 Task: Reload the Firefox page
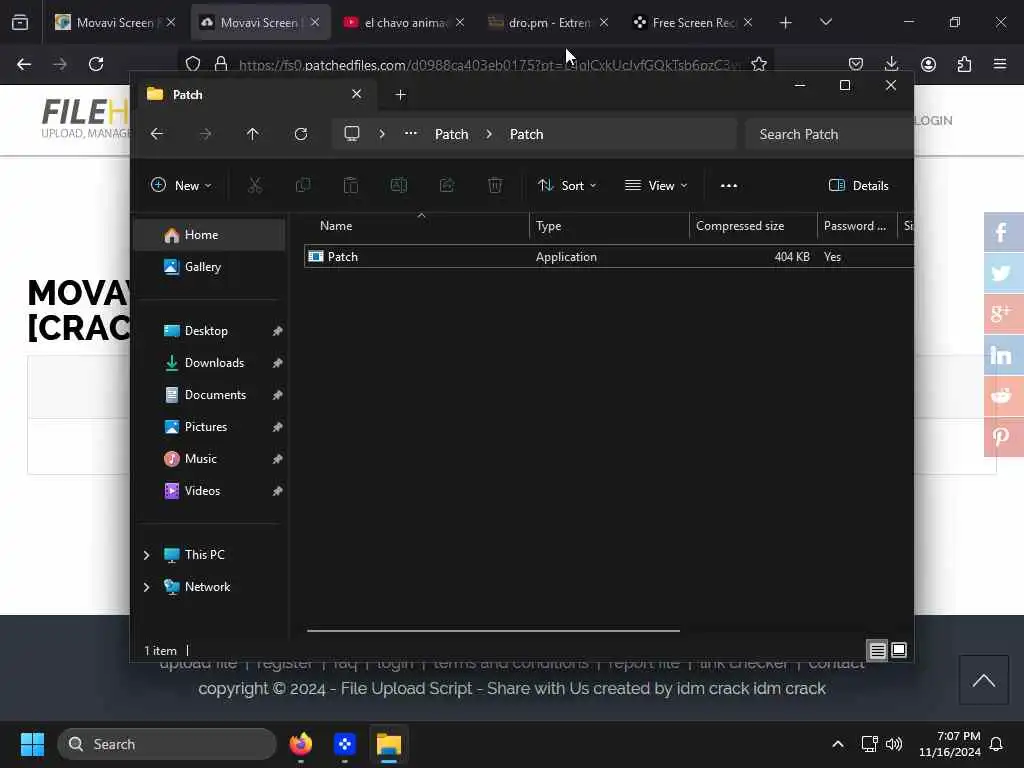click(96, 64)
